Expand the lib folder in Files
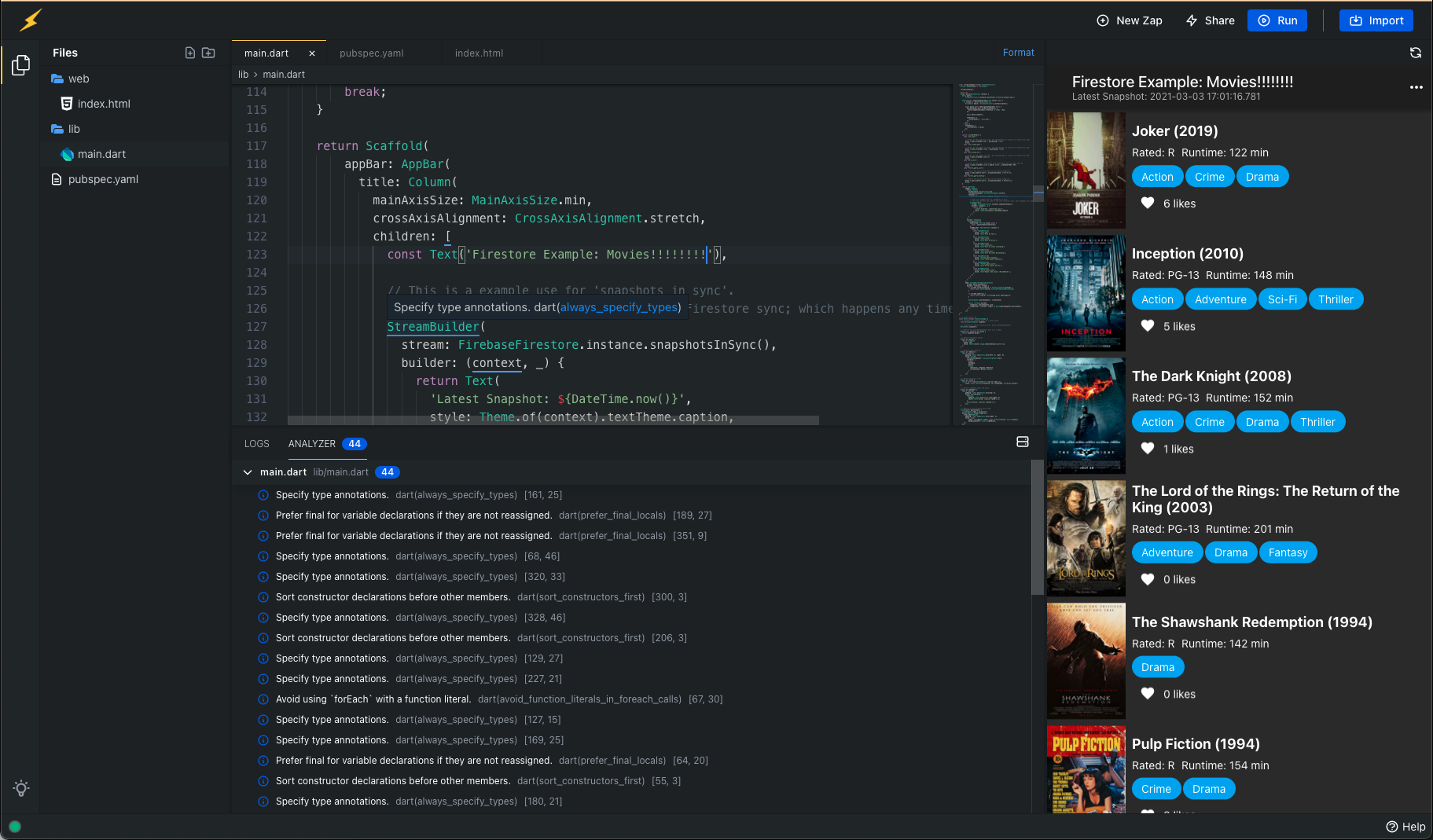This screenshot has width=1433, height=840. [74, 129]
